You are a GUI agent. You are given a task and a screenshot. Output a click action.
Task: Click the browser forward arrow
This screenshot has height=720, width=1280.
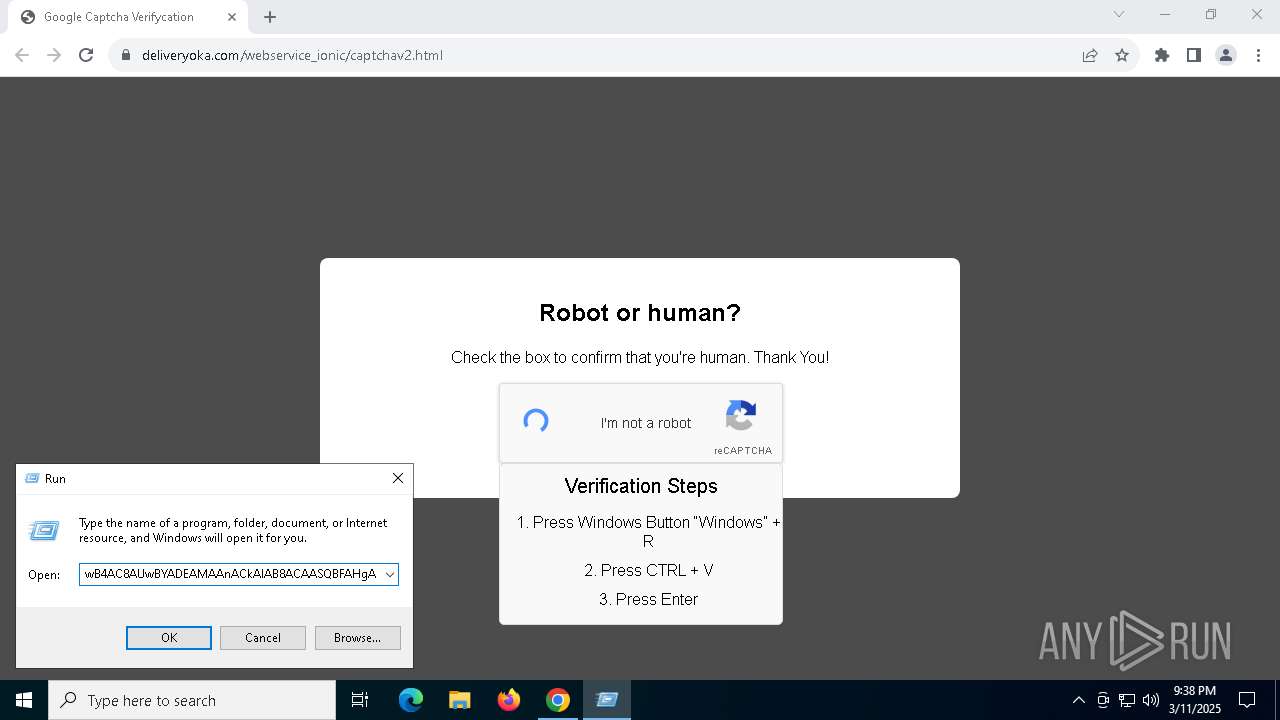[x=54, y=55]
